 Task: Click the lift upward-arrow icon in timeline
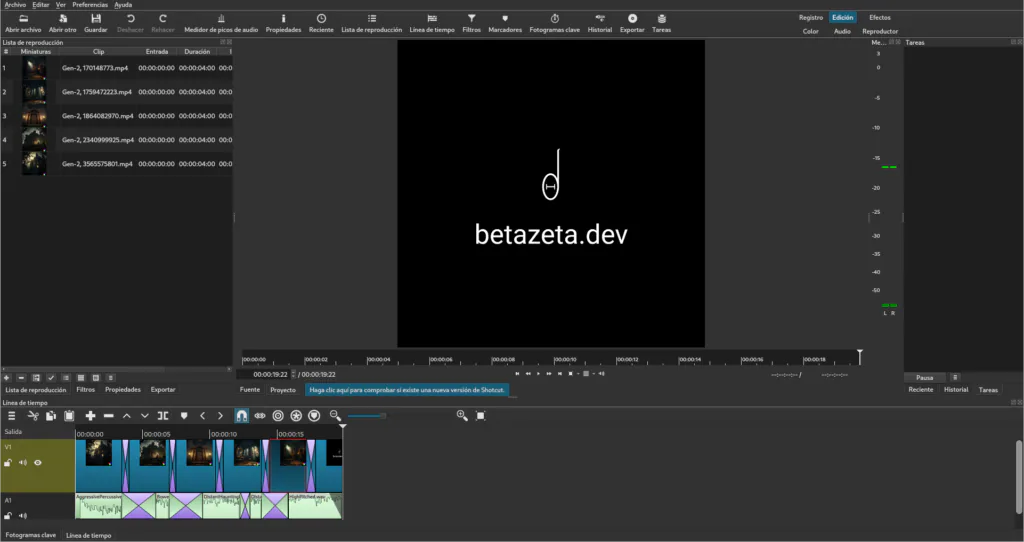127,415
